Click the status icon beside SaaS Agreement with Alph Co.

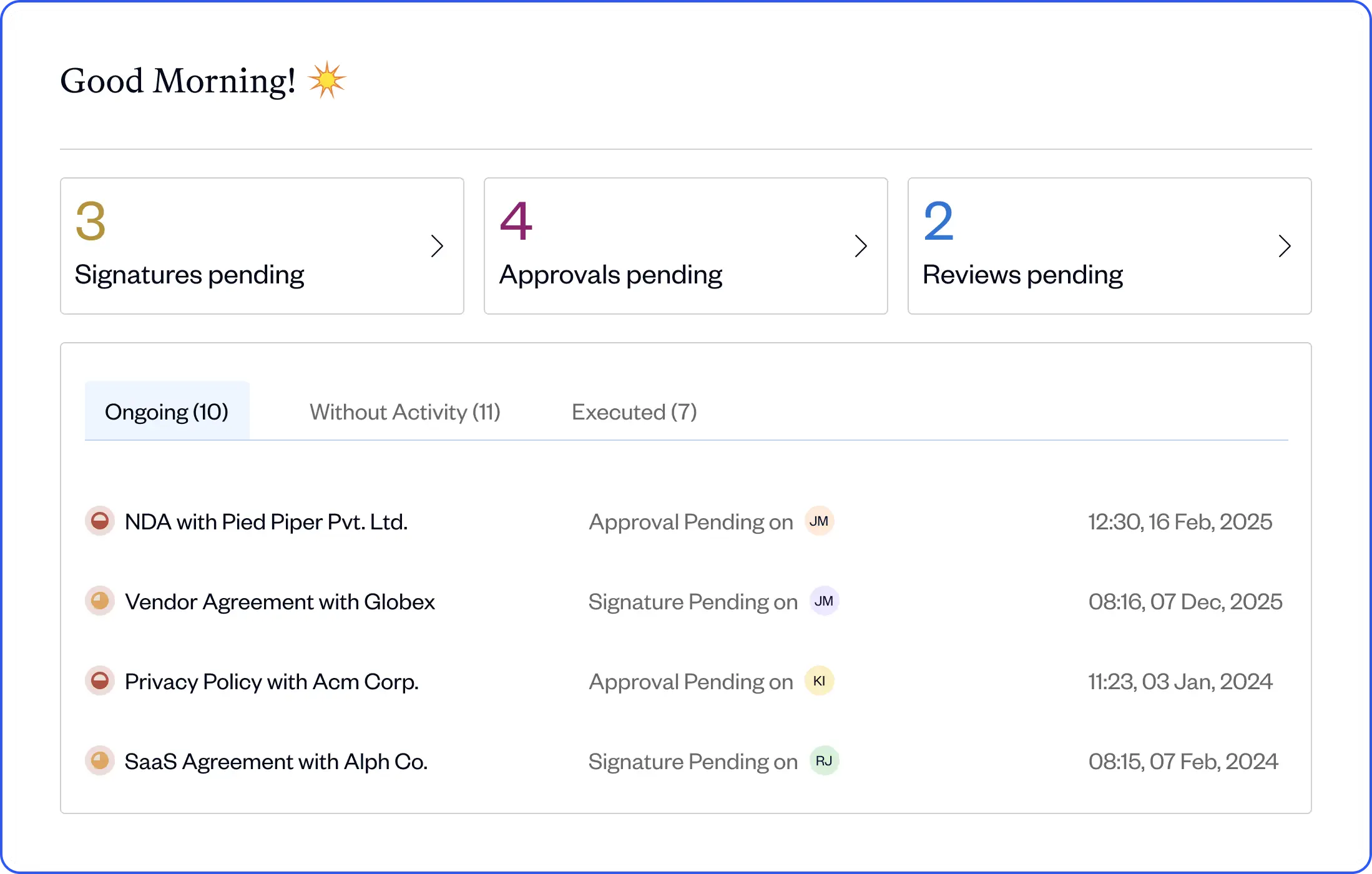(100, 761)
